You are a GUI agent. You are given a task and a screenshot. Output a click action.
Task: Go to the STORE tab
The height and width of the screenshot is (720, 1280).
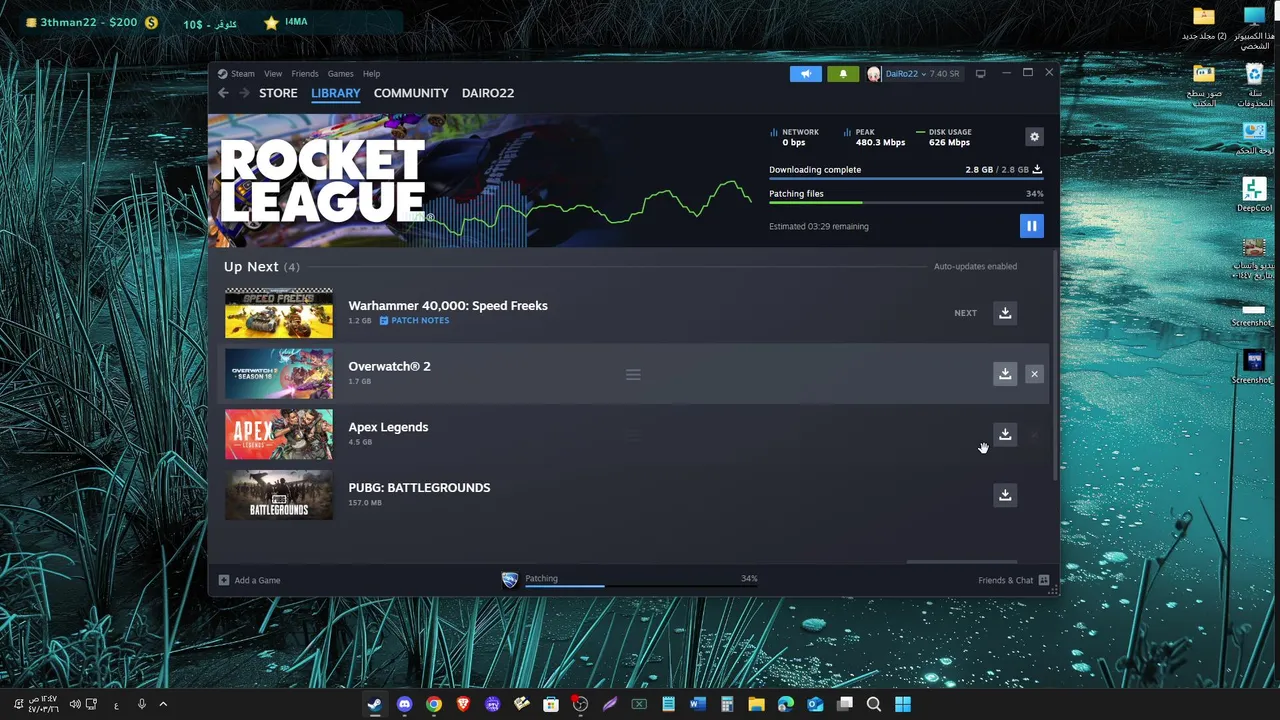pyautogui.click(x=278, y=93)
